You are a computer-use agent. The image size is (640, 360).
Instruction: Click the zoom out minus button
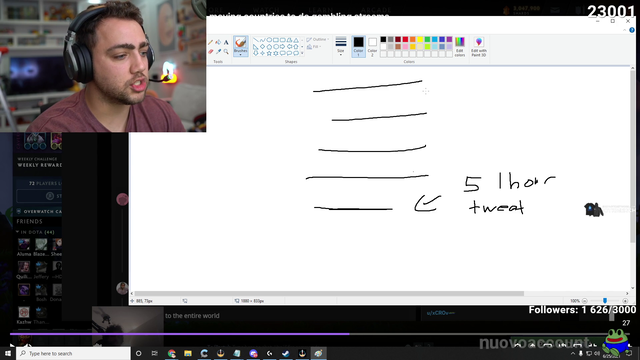coord(584,301)
